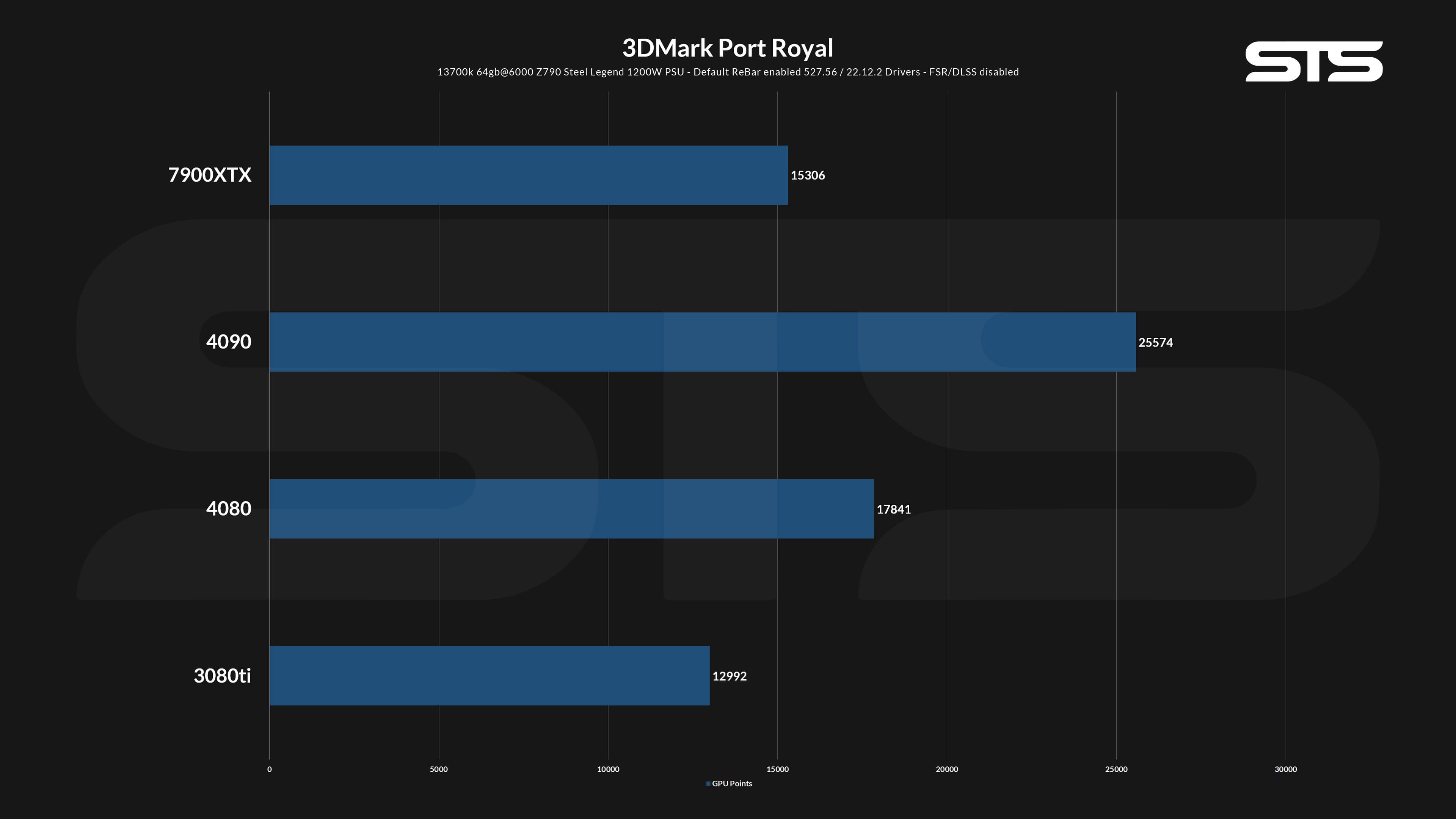Select the 4080 category label
Image resolution: width=1456 pixels, height=819 pixels.
point(228,509)
